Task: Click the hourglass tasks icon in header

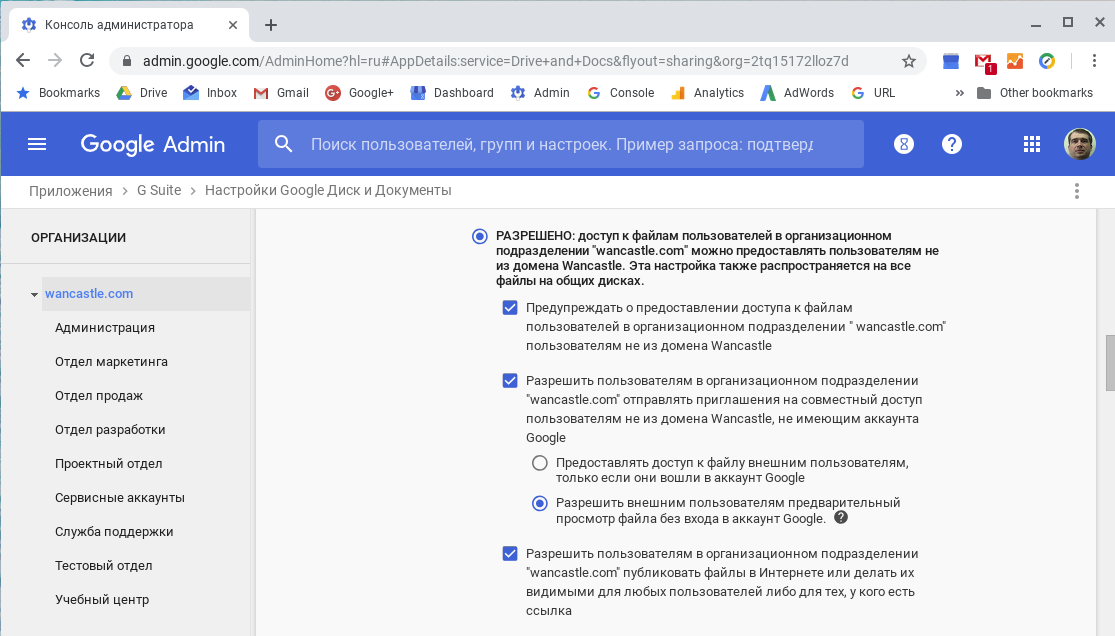Action: 904,144
